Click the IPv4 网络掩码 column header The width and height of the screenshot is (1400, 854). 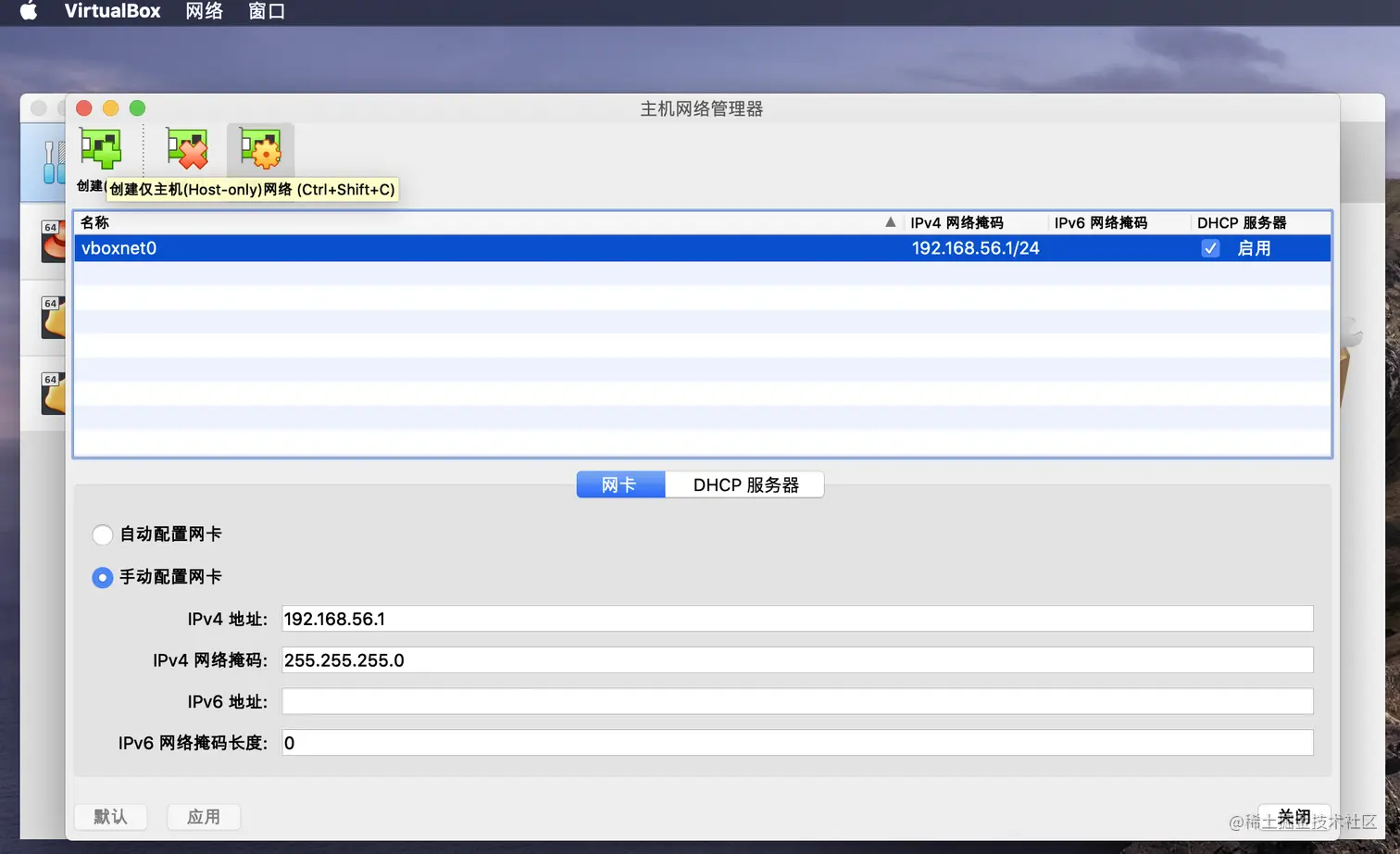tap(974, 222)
